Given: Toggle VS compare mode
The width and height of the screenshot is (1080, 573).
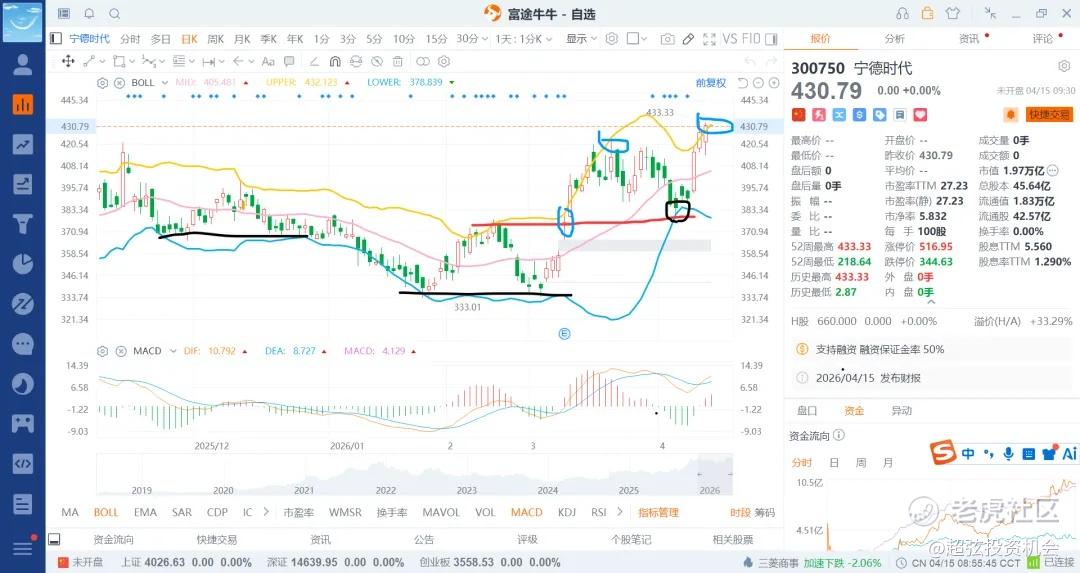Looking at the screenshot, I should [729, 39].
